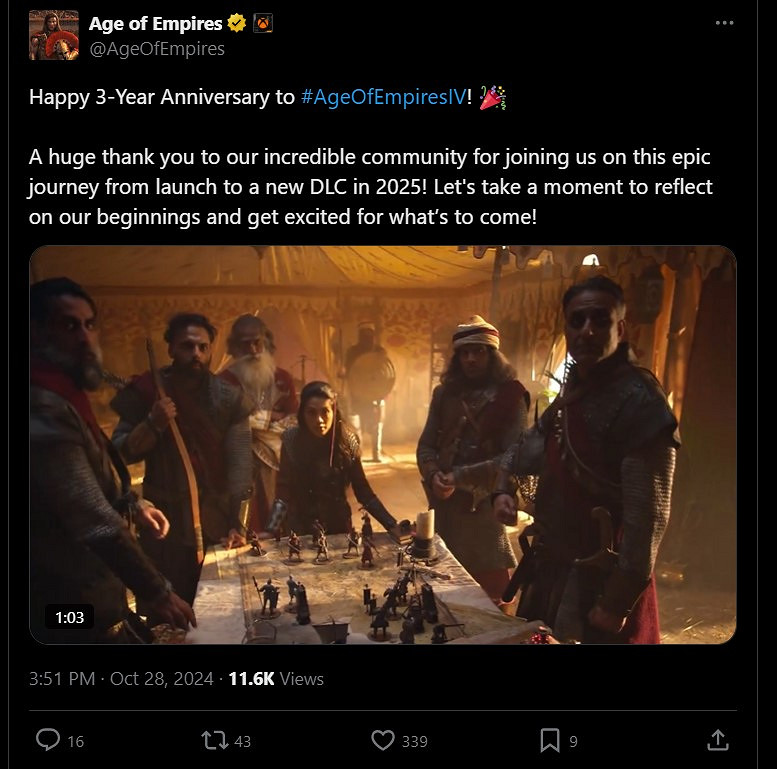Play the video of warriors around the map
Image resolution: width=777 pixels, height=769 pixels.
[x=382, y=445]
